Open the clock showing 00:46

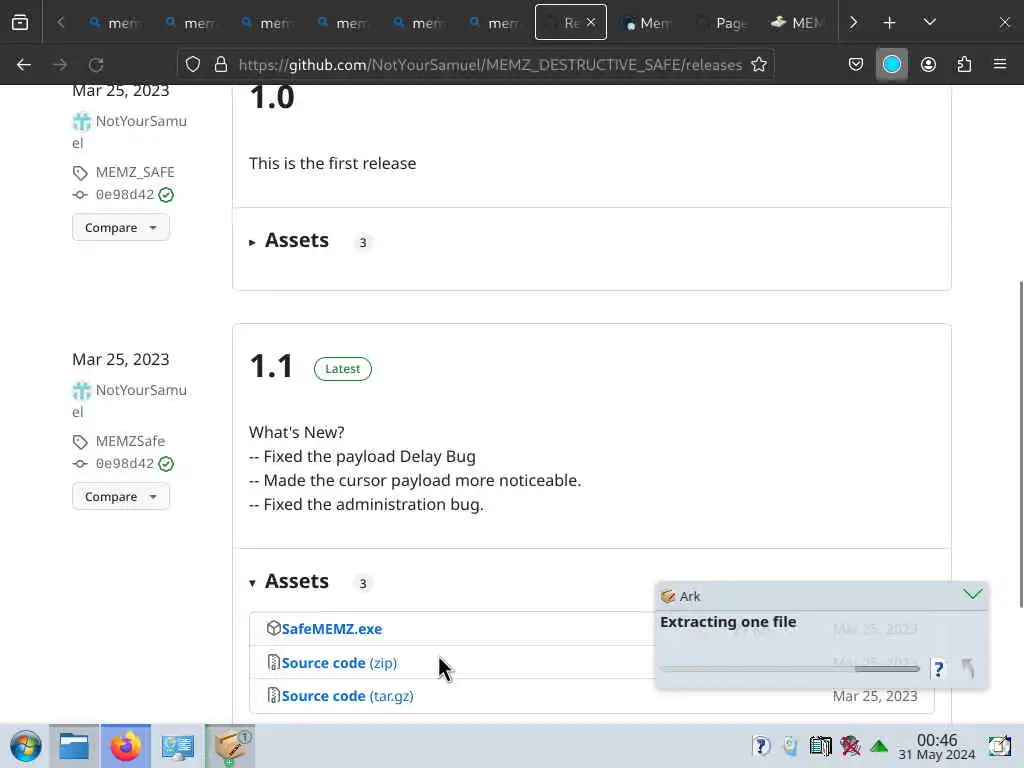coord(936,746)
